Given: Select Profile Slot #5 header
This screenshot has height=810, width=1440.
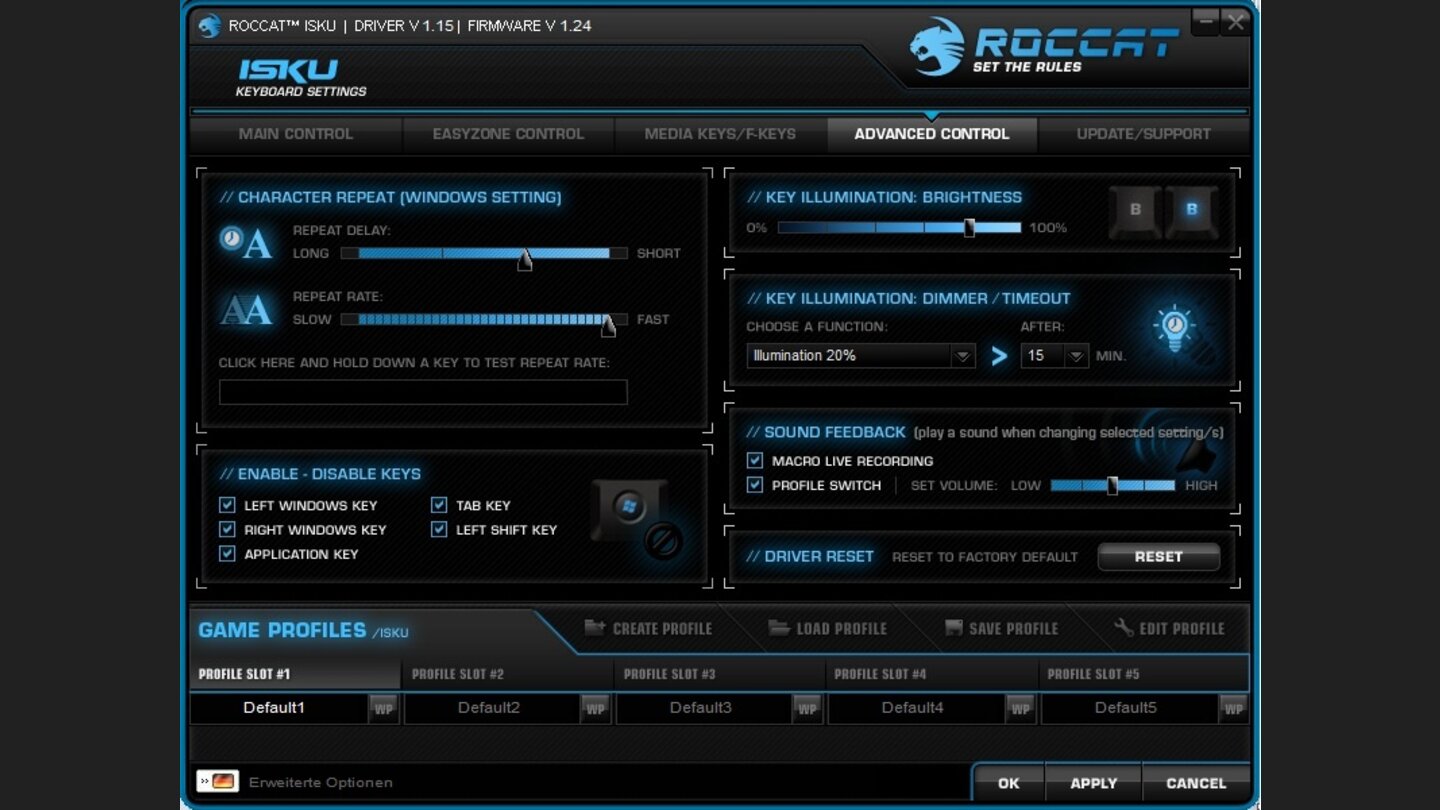Looking at the screenshot, I should point(1143,674).
